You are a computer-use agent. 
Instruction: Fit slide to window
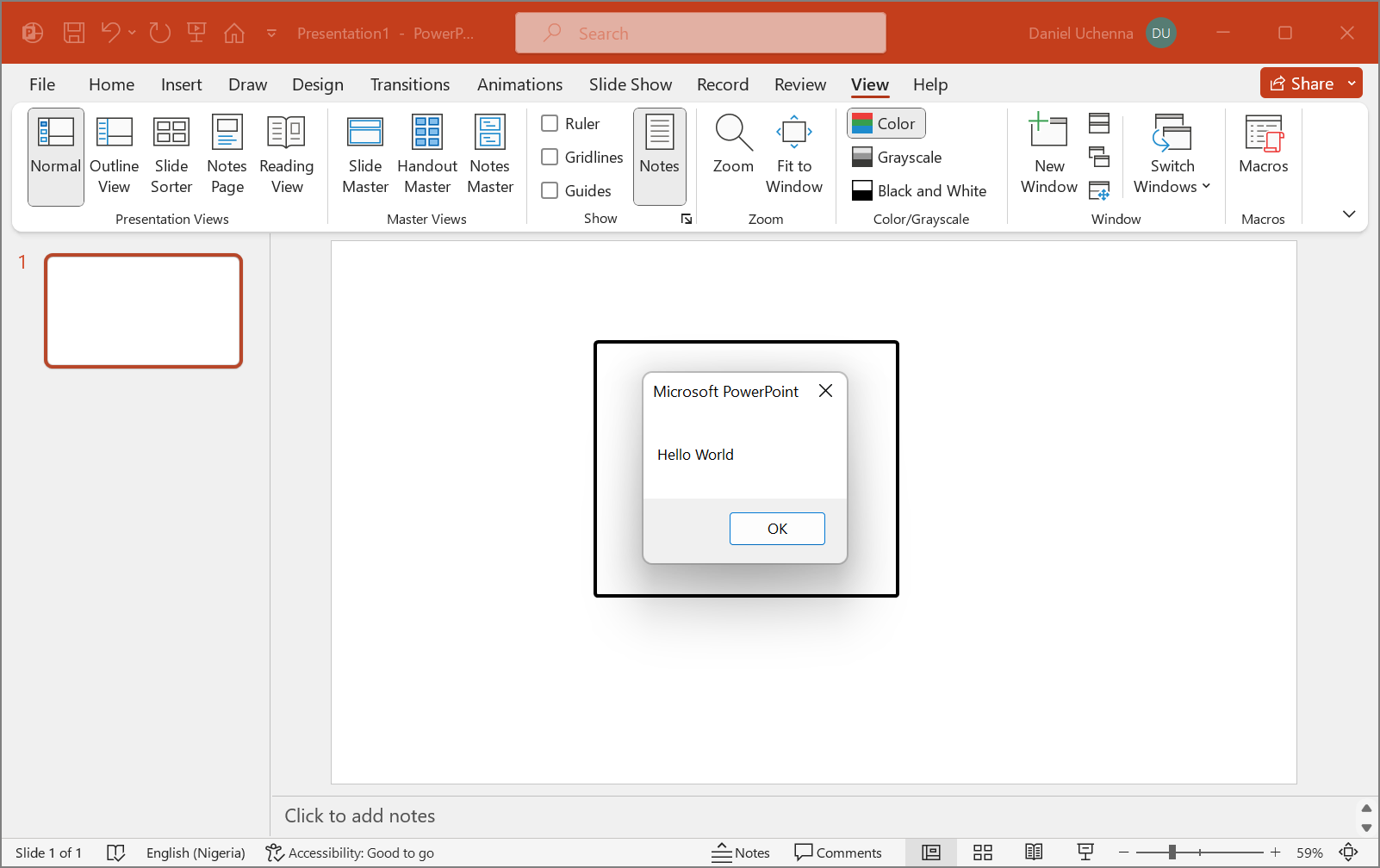tap(793, 156)
